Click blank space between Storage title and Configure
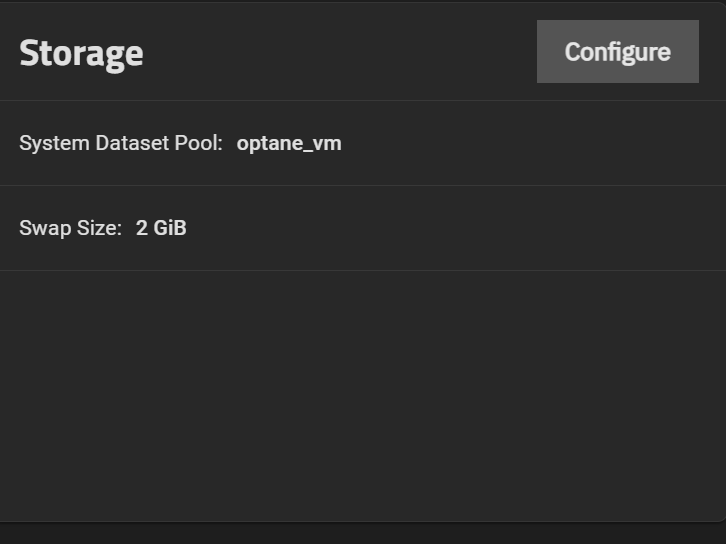 coord(340,52)
